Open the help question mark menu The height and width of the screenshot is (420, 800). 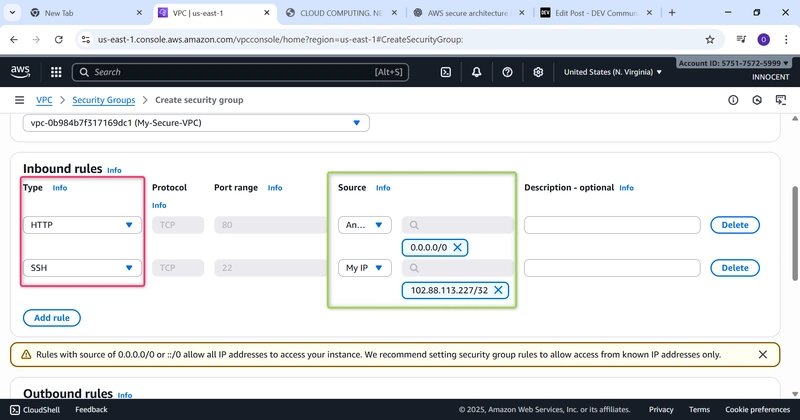pyautogui.click(x=508, y=72)
